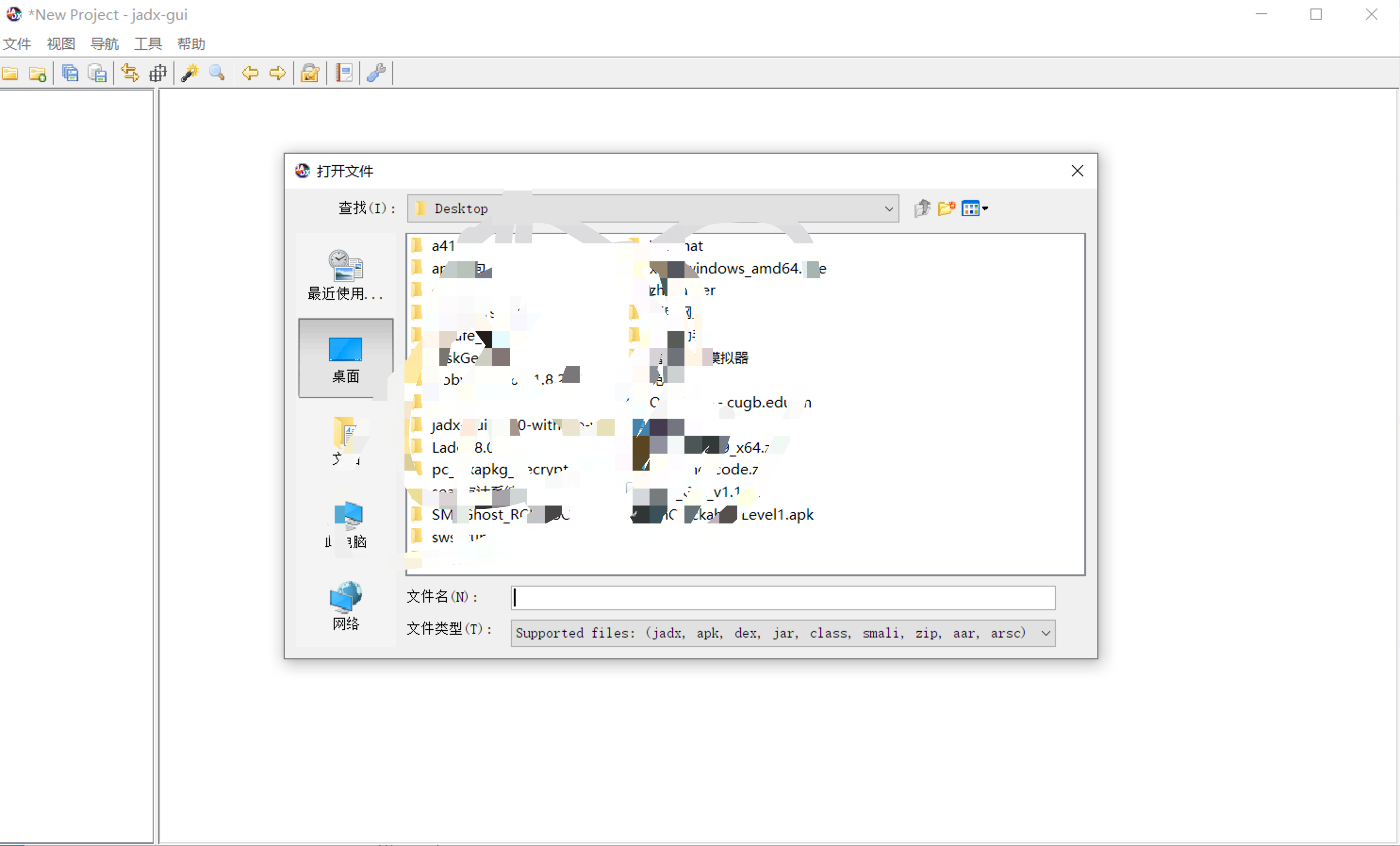Open the 视图 menu
The image size is (1400, 846).
61,44
